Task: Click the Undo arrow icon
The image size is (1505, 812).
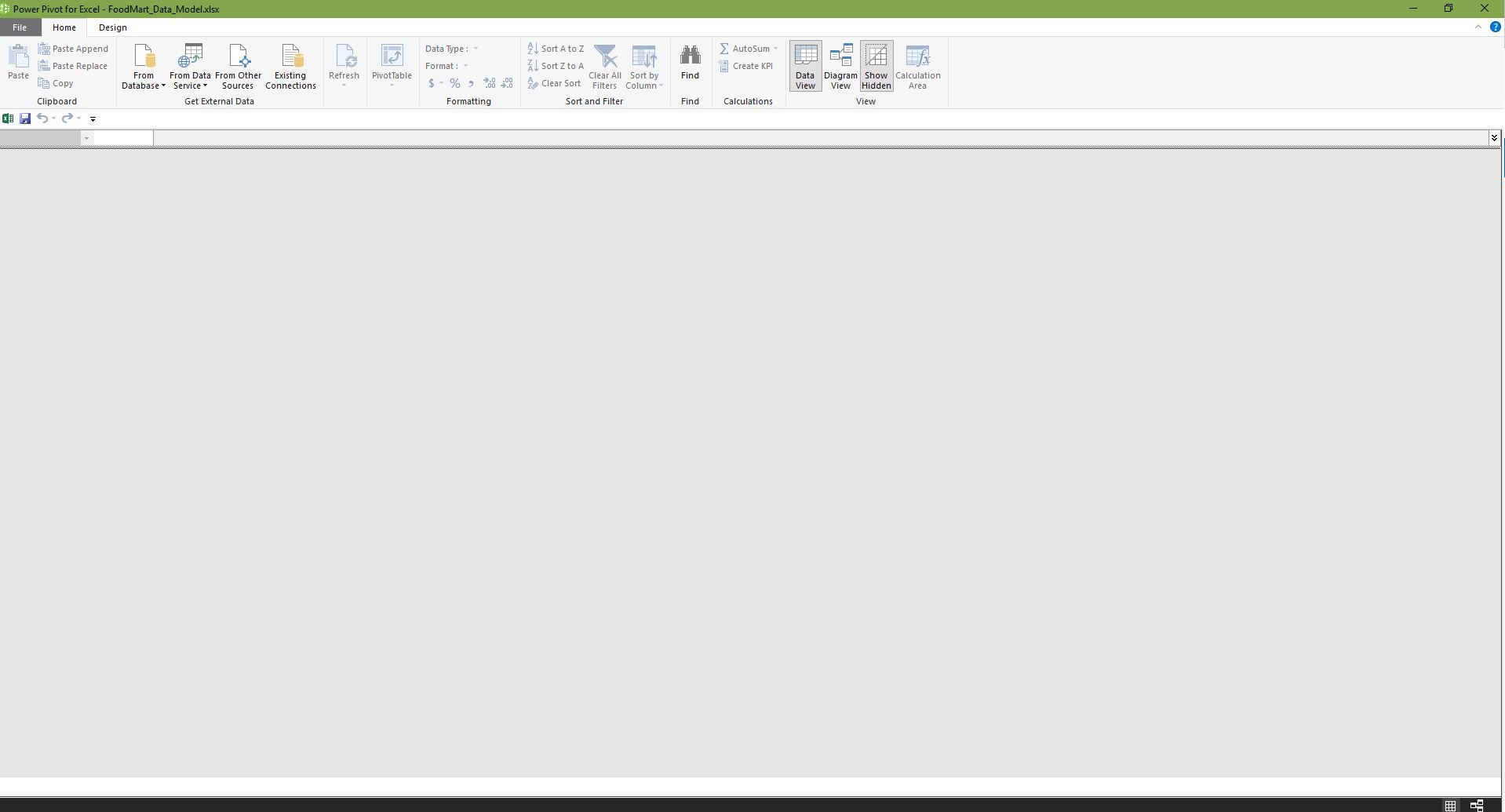Action: [42, 118]
